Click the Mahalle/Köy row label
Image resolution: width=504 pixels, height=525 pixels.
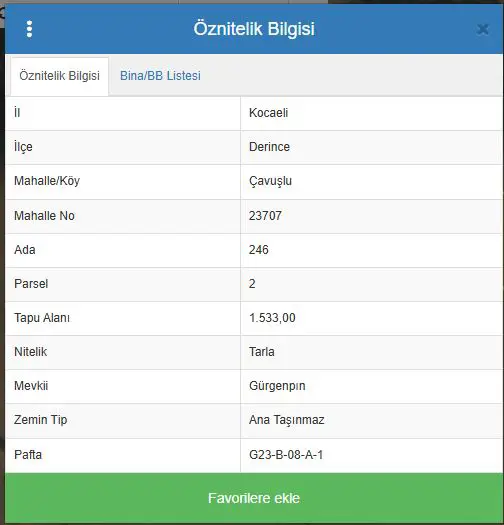pyautogui.click(x=47, y=181)
